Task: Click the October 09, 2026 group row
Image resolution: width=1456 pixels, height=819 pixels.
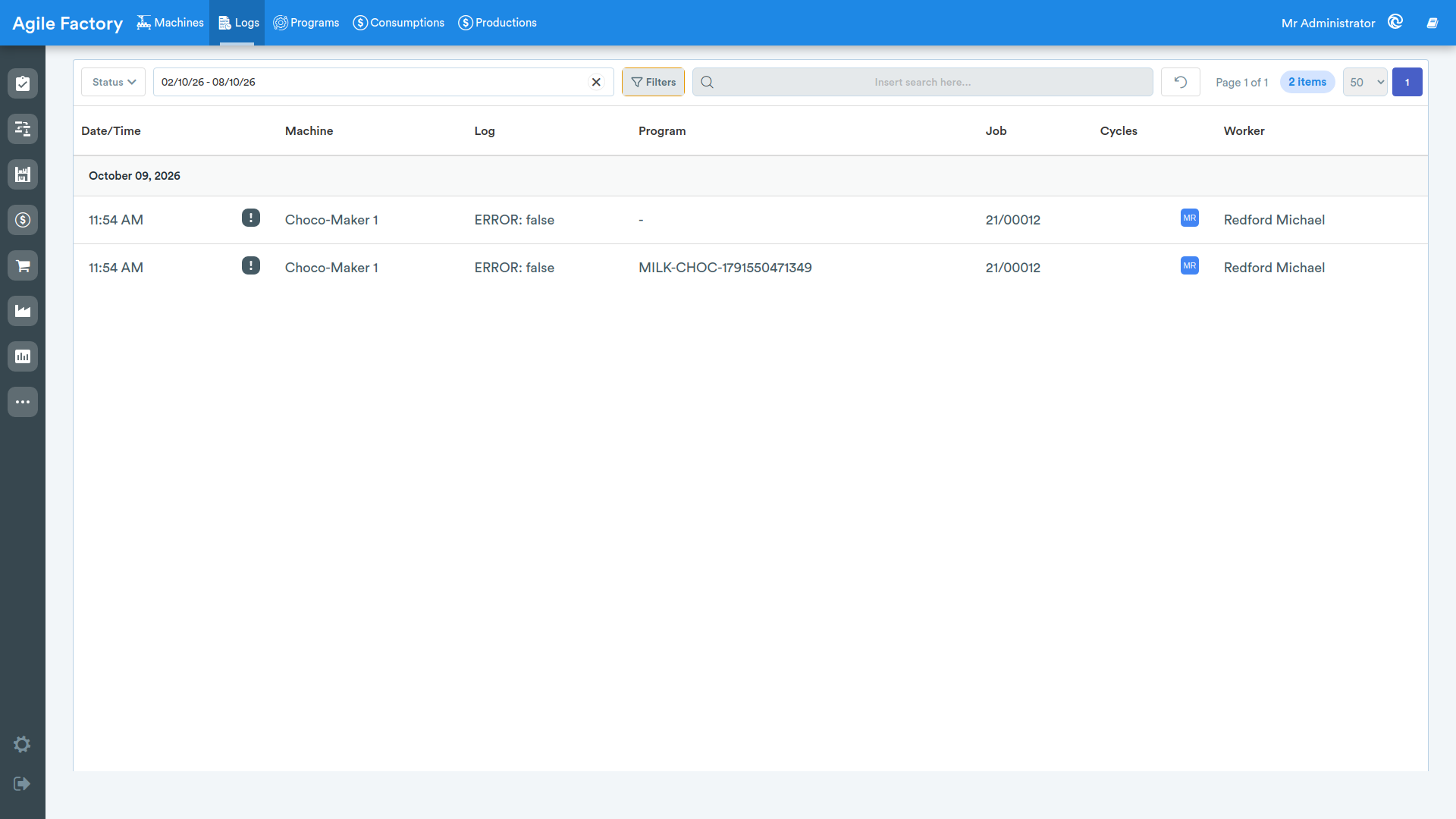Action: pos(751,176)
